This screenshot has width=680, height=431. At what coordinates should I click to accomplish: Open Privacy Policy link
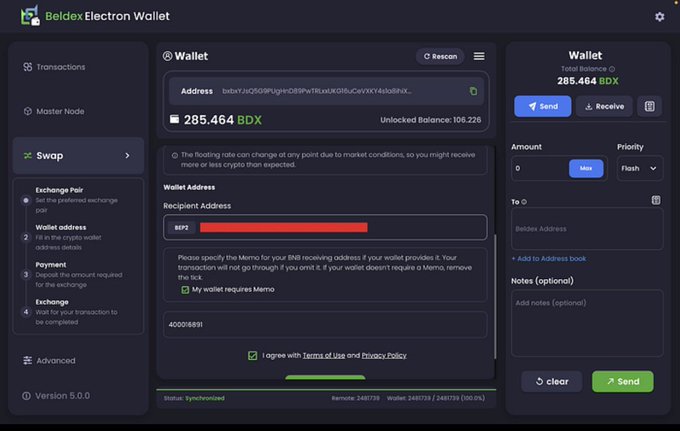384,356
